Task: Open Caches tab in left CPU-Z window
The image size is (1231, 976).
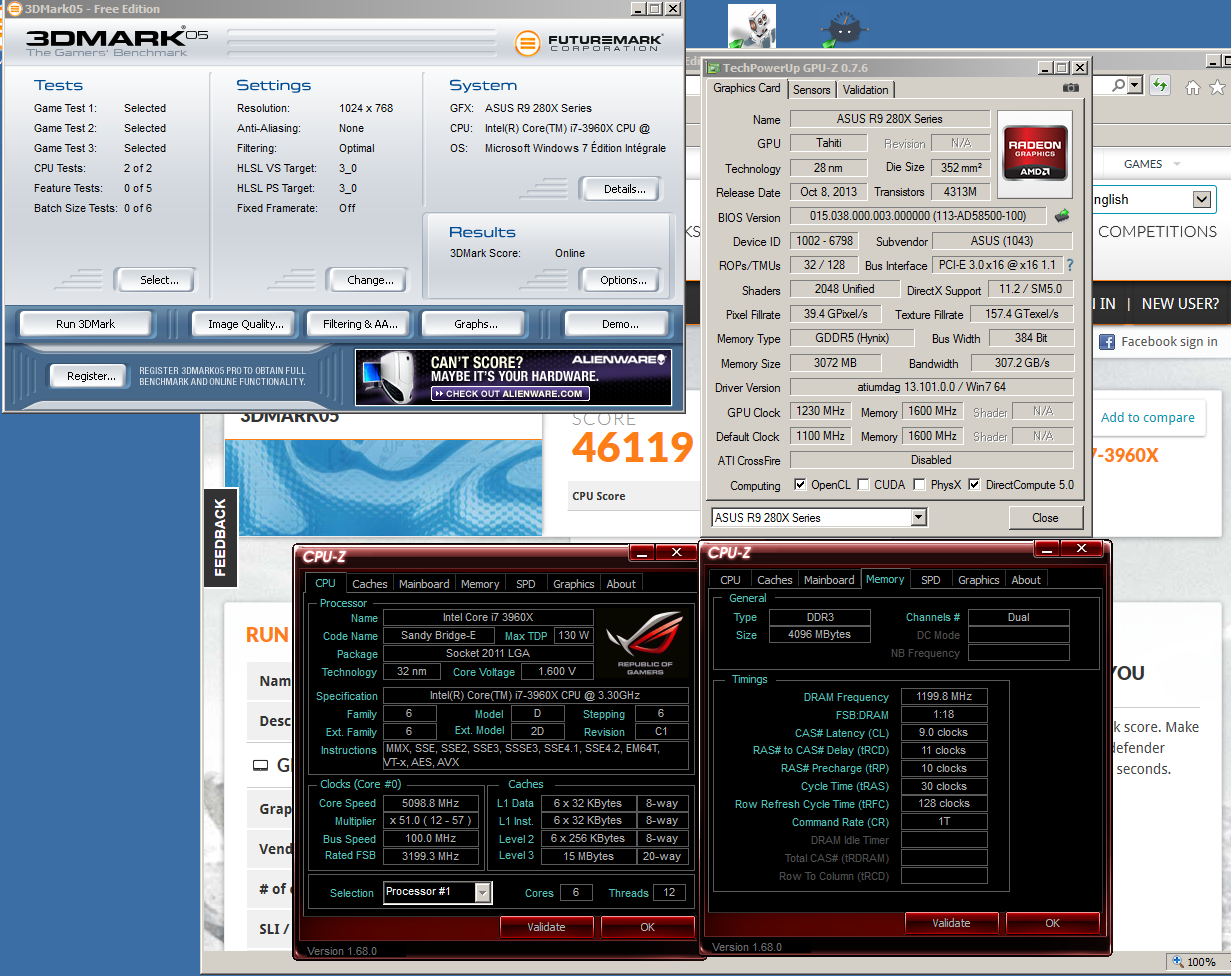Action: tap(370, 584)
